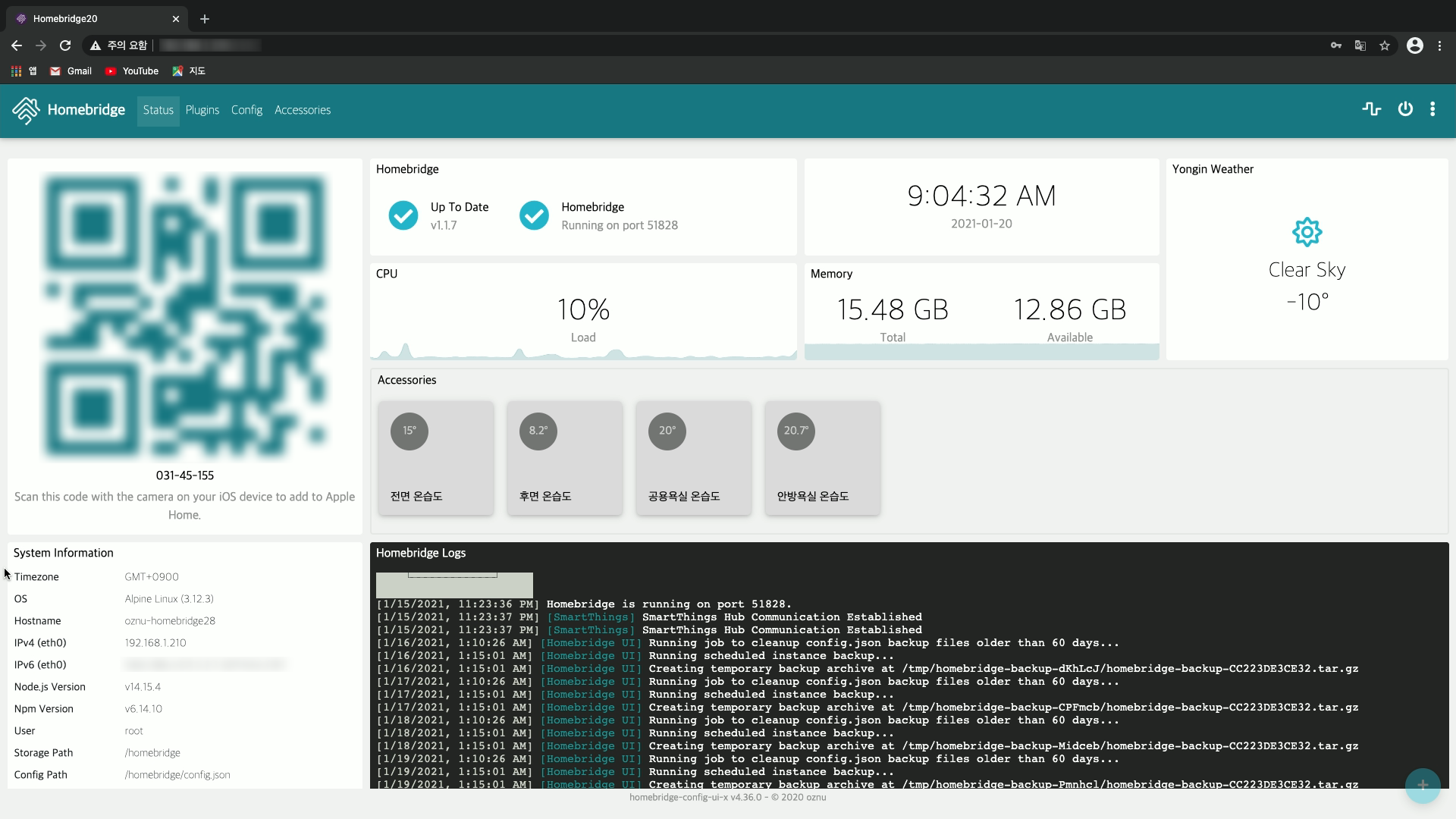Click the Yongin Weather sun icon
This screenshot has height=819, width=1456.
point(1307,232)
